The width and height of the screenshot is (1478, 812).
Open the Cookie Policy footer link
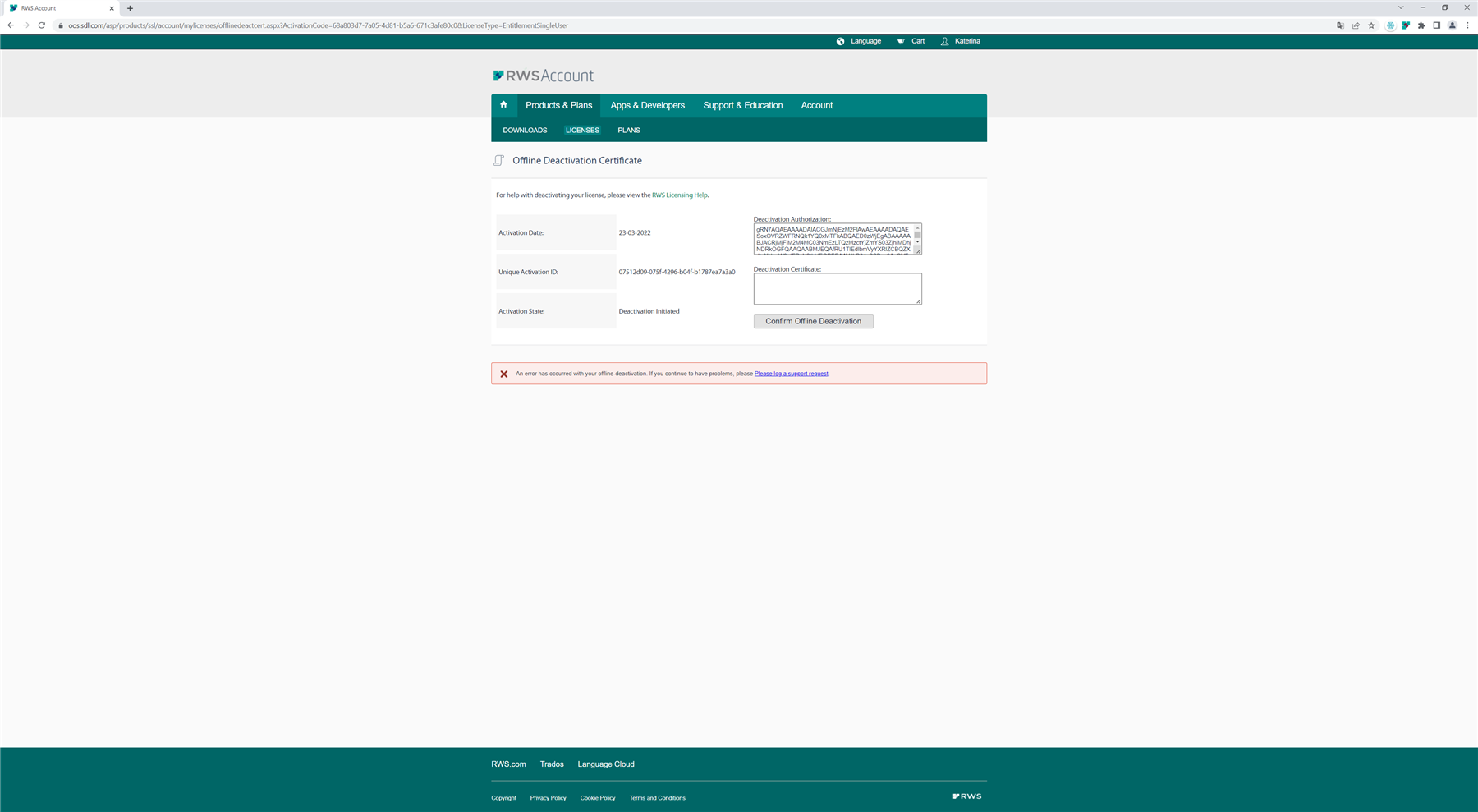(598, 798)
